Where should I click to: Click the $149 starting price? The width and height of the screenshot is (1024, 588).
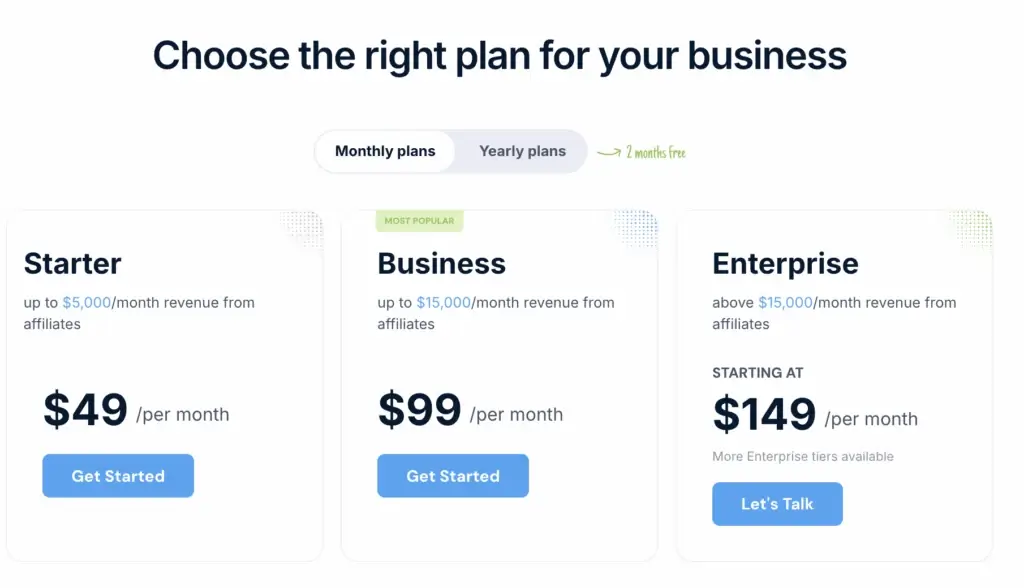tap(765, 414)
